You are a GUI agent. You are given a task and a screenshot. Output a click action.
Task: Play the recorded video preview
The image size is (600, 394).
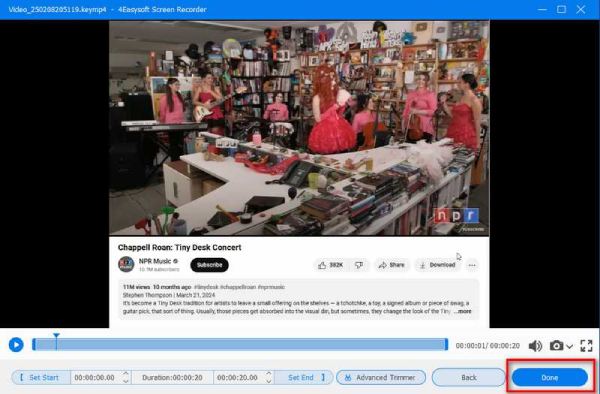coord(16,345)
